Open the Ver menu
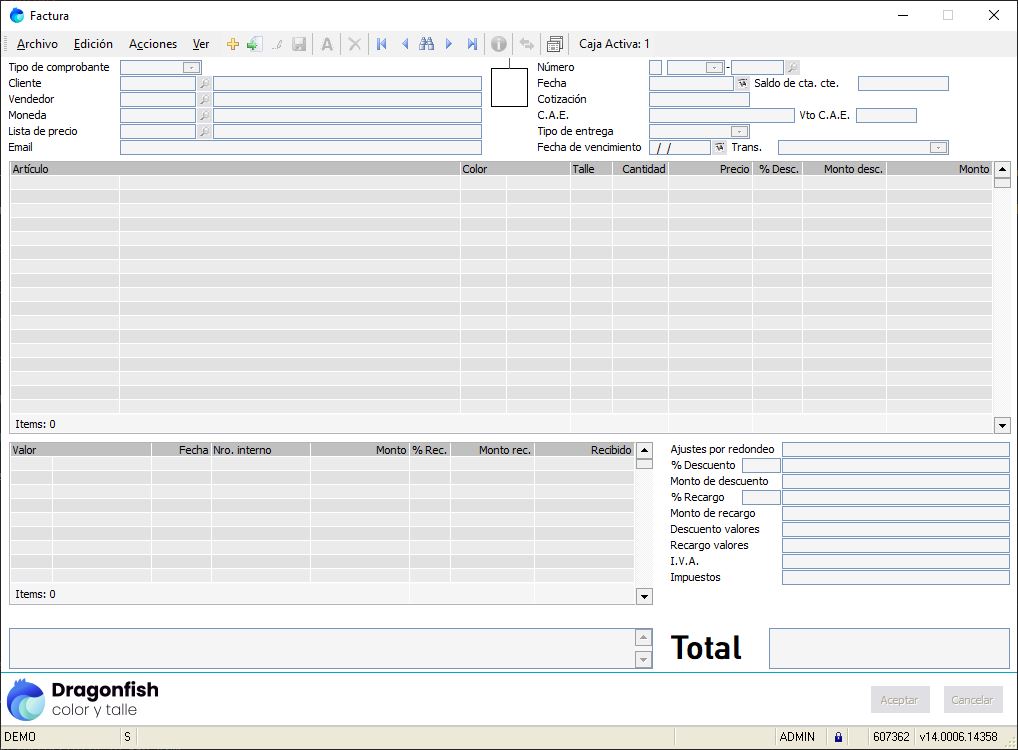Screen dimensions: 1018x750 coord(201,44)
